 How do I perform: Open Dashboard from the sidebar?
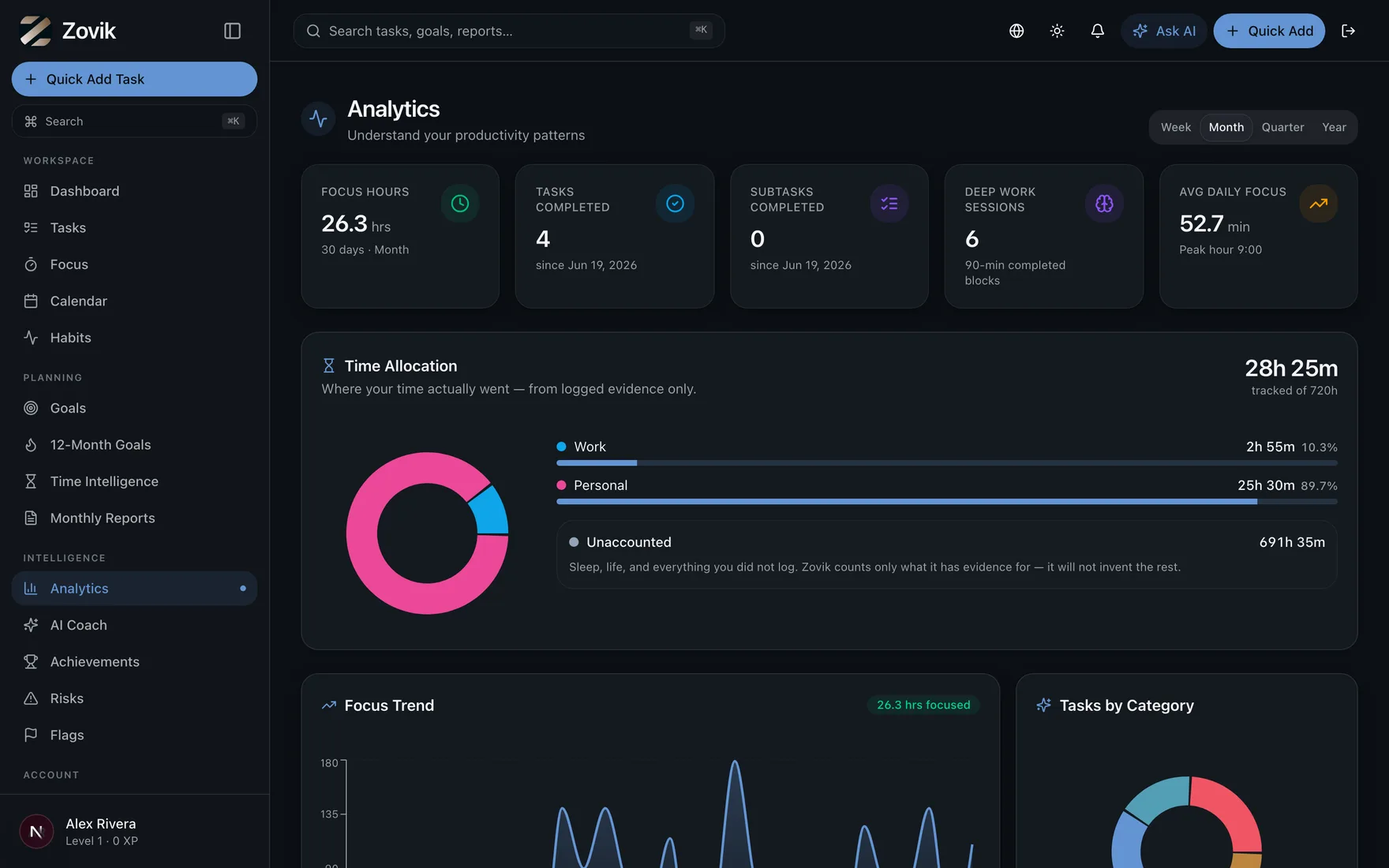134,191
